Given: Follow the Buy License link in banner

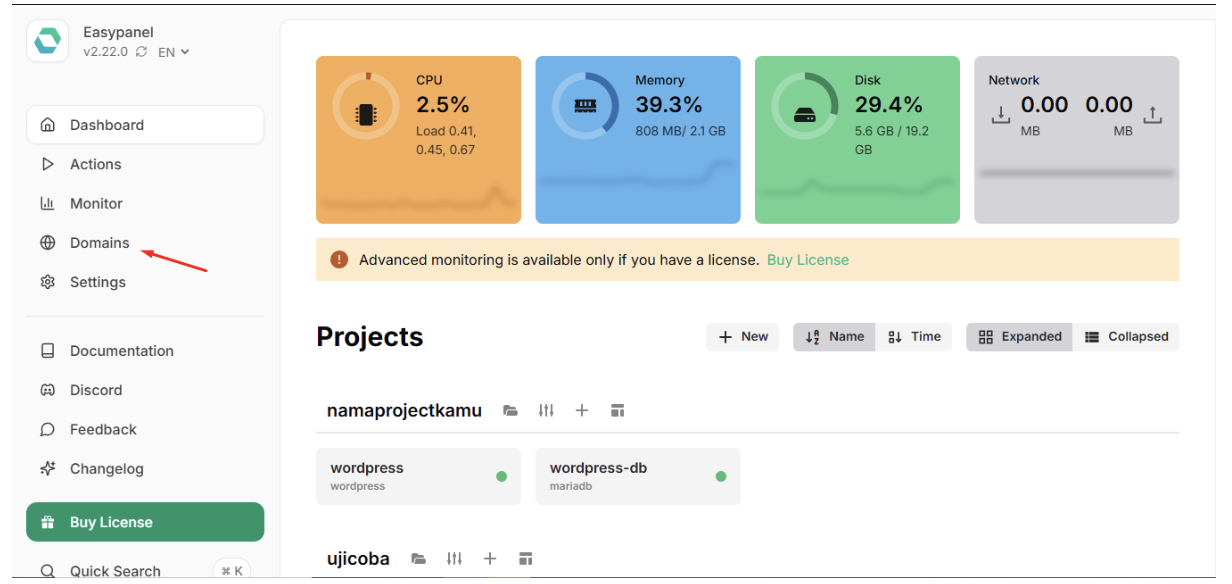Looking at the screenshot, I should point(808,260).
